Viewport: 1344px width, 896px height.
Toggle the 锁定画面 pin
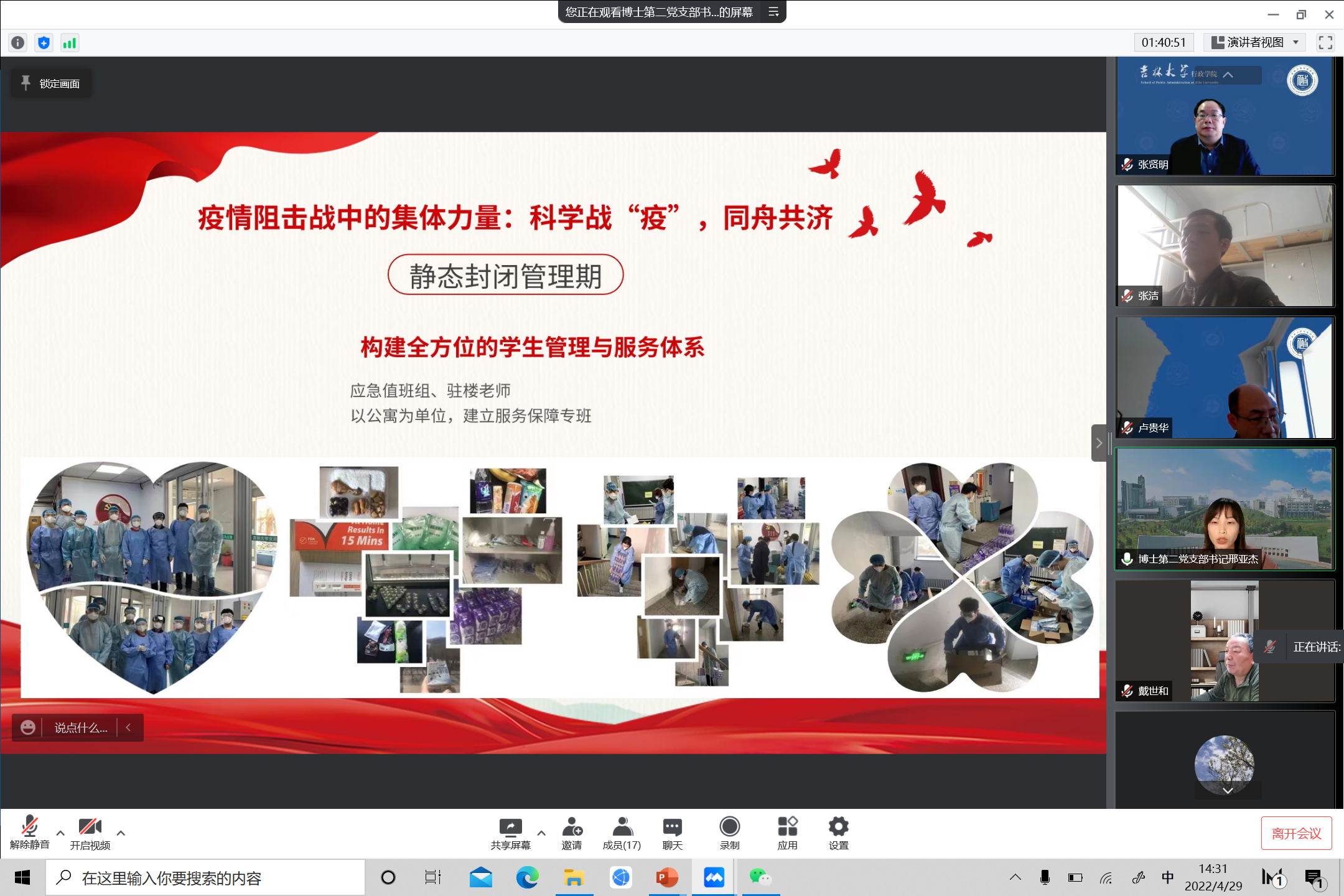51,83
